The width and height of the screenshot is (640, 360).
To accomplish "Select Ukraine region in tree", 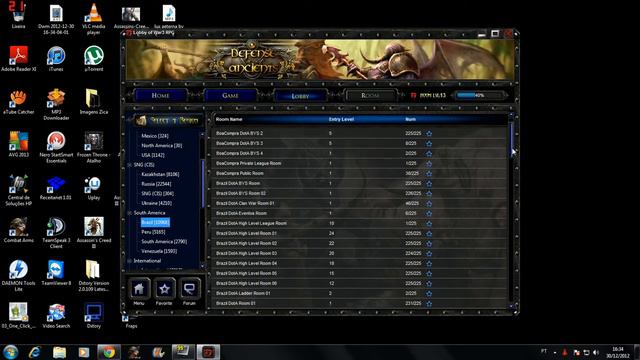I will [156, 203].
